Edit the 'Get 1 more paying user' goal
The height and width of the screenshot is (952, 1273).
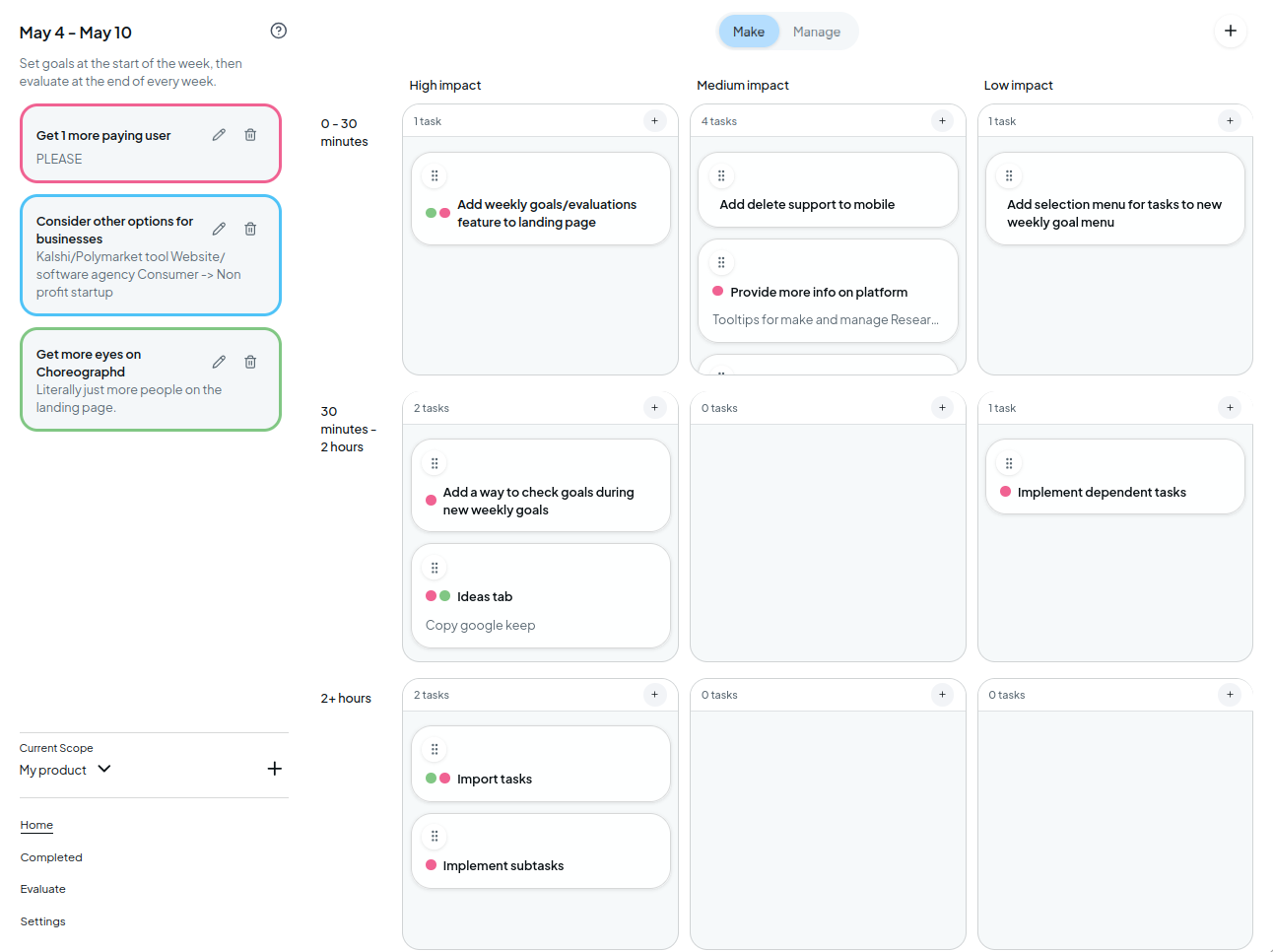(x=219, y=135)
